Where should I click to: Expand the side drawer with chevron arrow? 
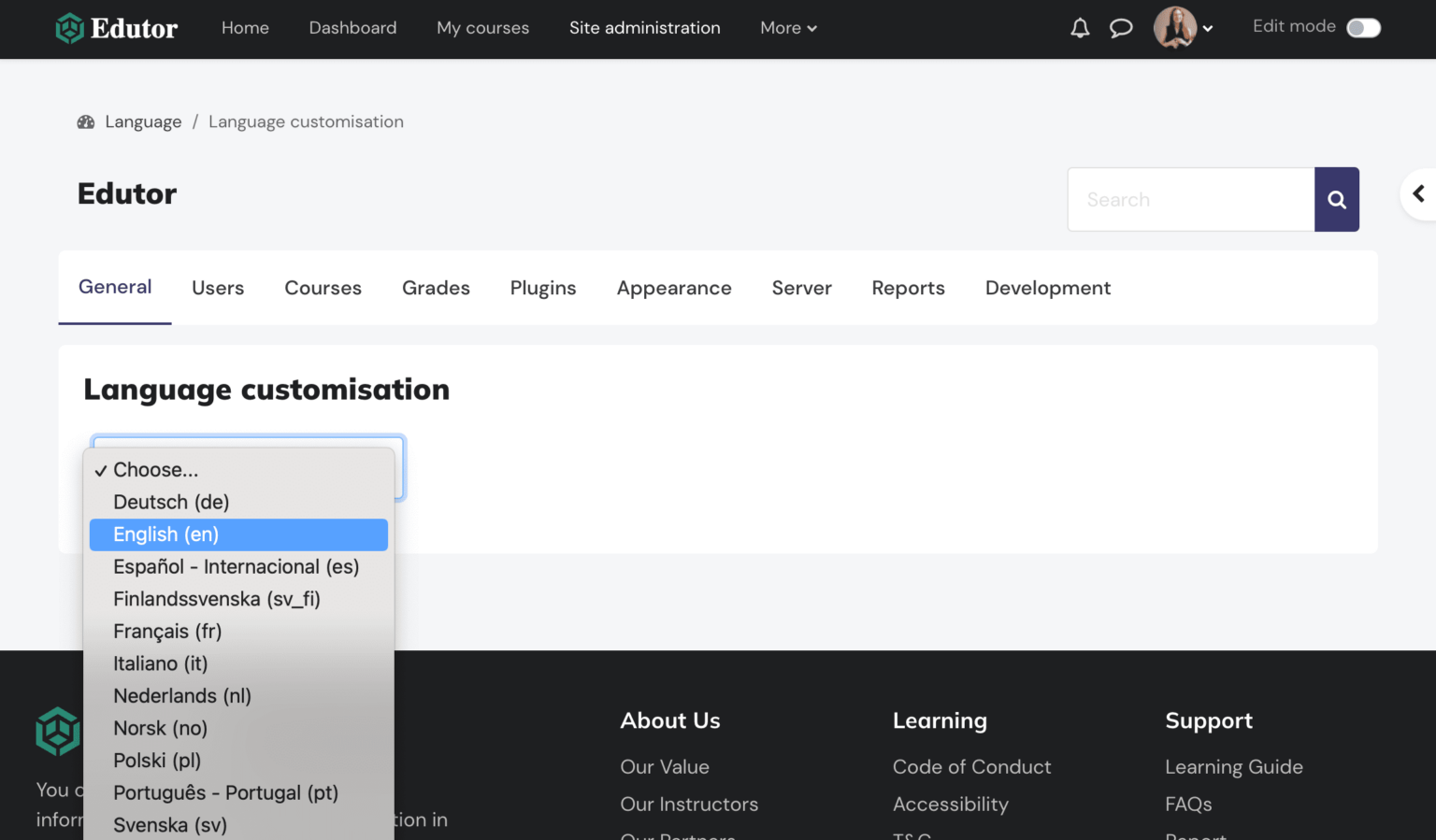1418,194
